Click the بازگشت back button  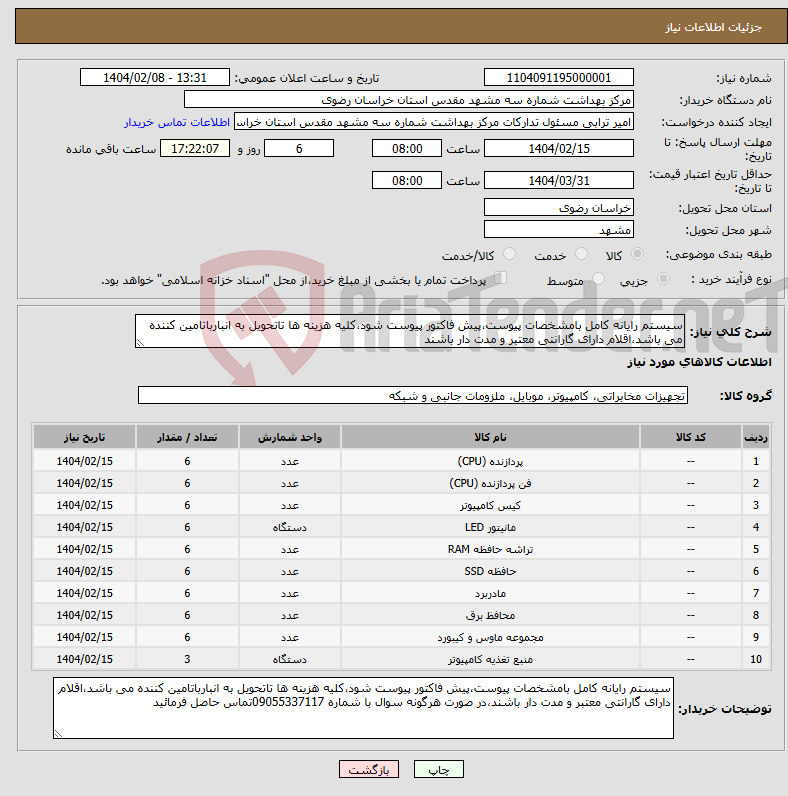pos(369,769)
